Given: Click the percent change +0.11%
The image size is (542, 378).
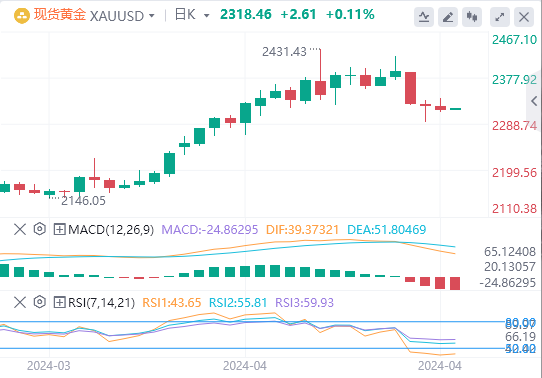Looking at the screenshot, I should [x=350, y=15].
